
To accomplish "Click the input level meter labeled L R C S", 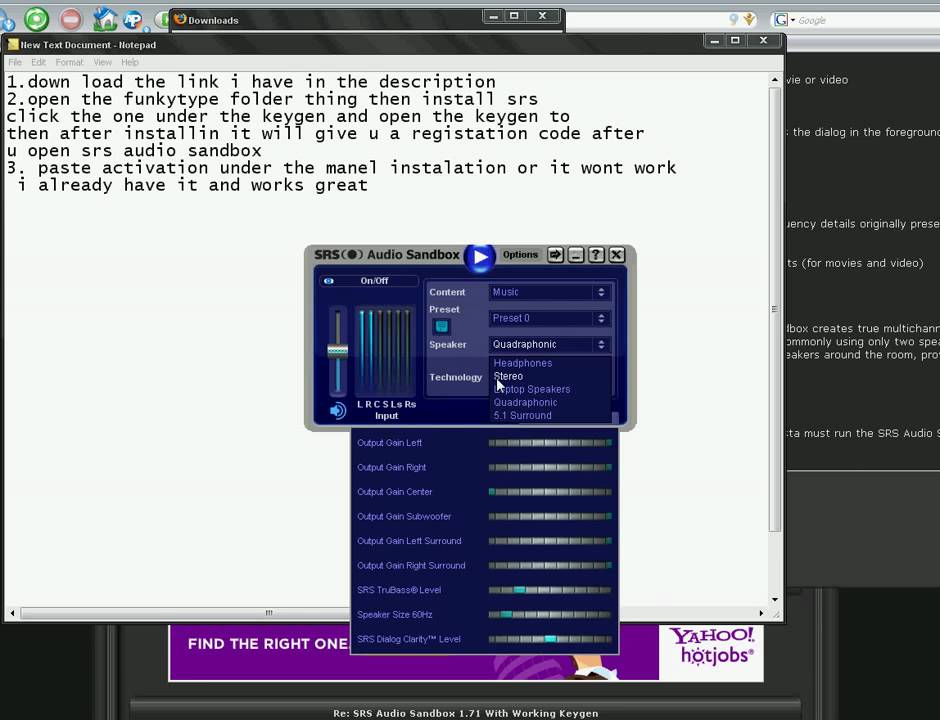I will [x=384, y=350].
